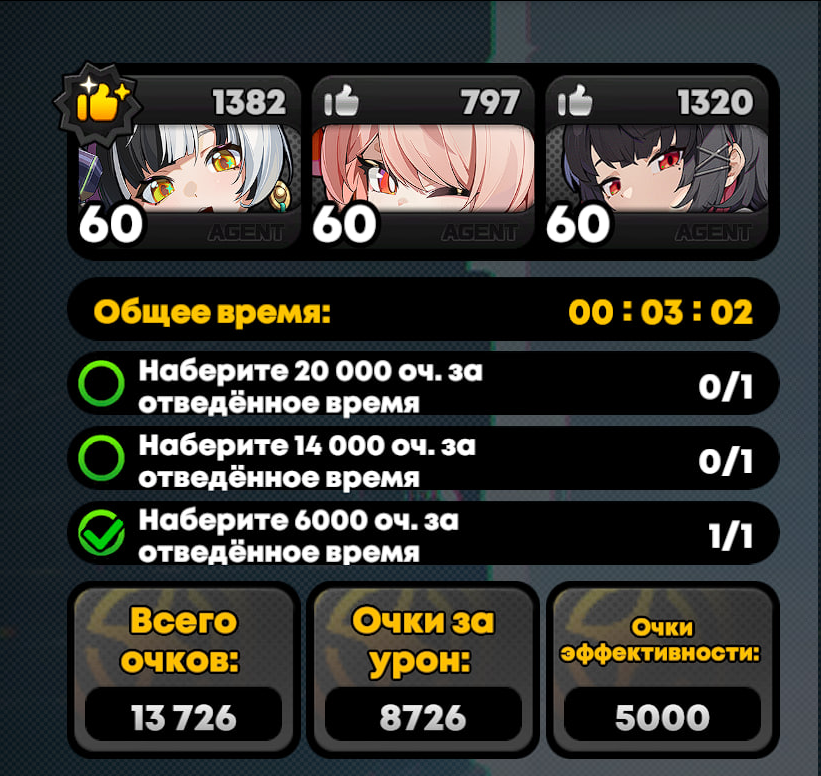Click the "Очки эффективности" value 5000
Image resolution: width=821 pixels, height=776 pixels.
pyautogui.click(x=662, y=717)
